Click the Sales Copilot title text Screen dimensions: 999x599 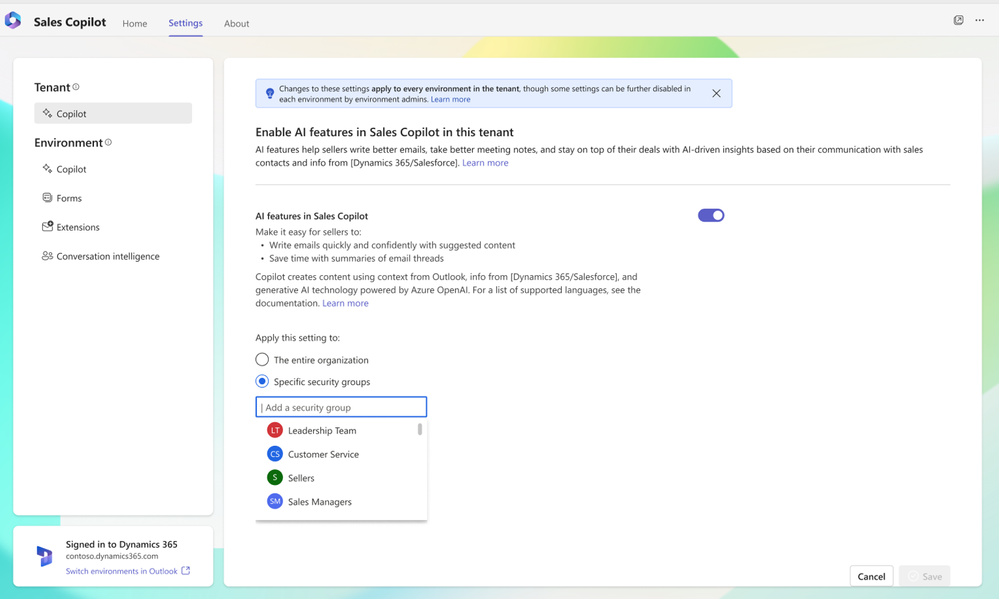(70, 22)
